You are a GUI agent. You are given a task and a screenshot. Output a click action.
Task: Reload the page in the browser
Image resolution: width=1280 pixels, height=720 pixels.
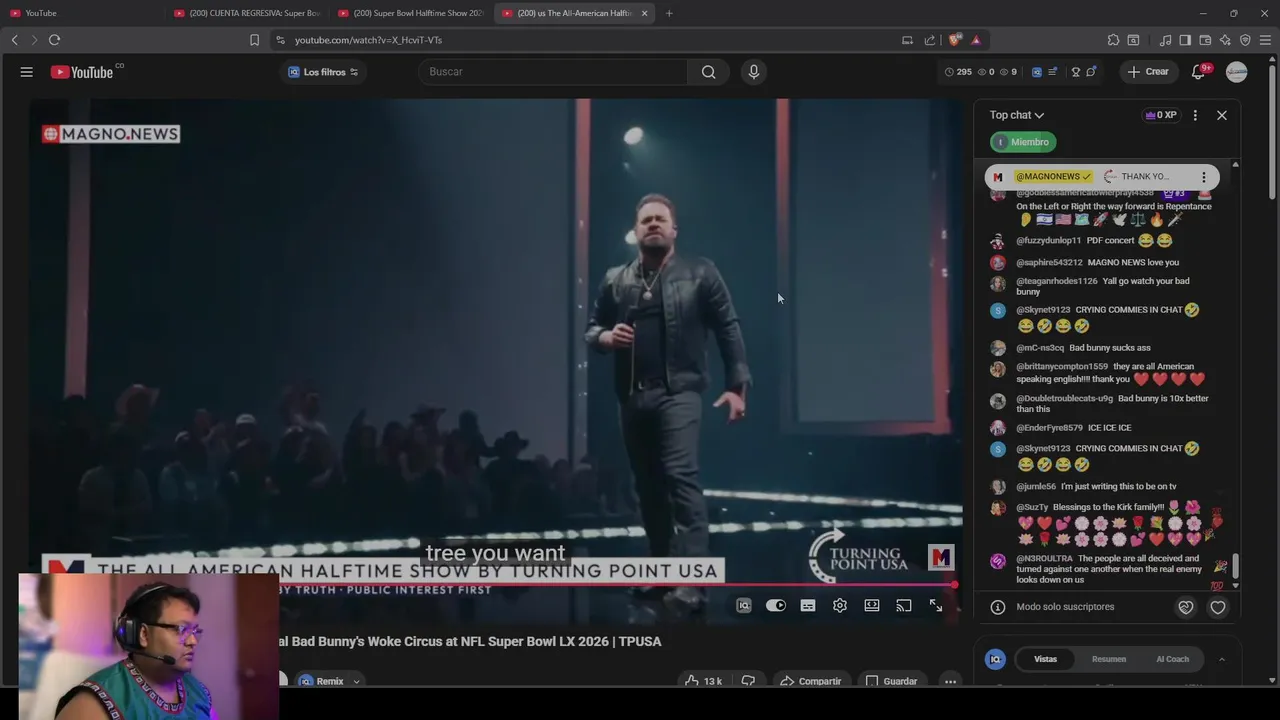click(x=54, y=40)
